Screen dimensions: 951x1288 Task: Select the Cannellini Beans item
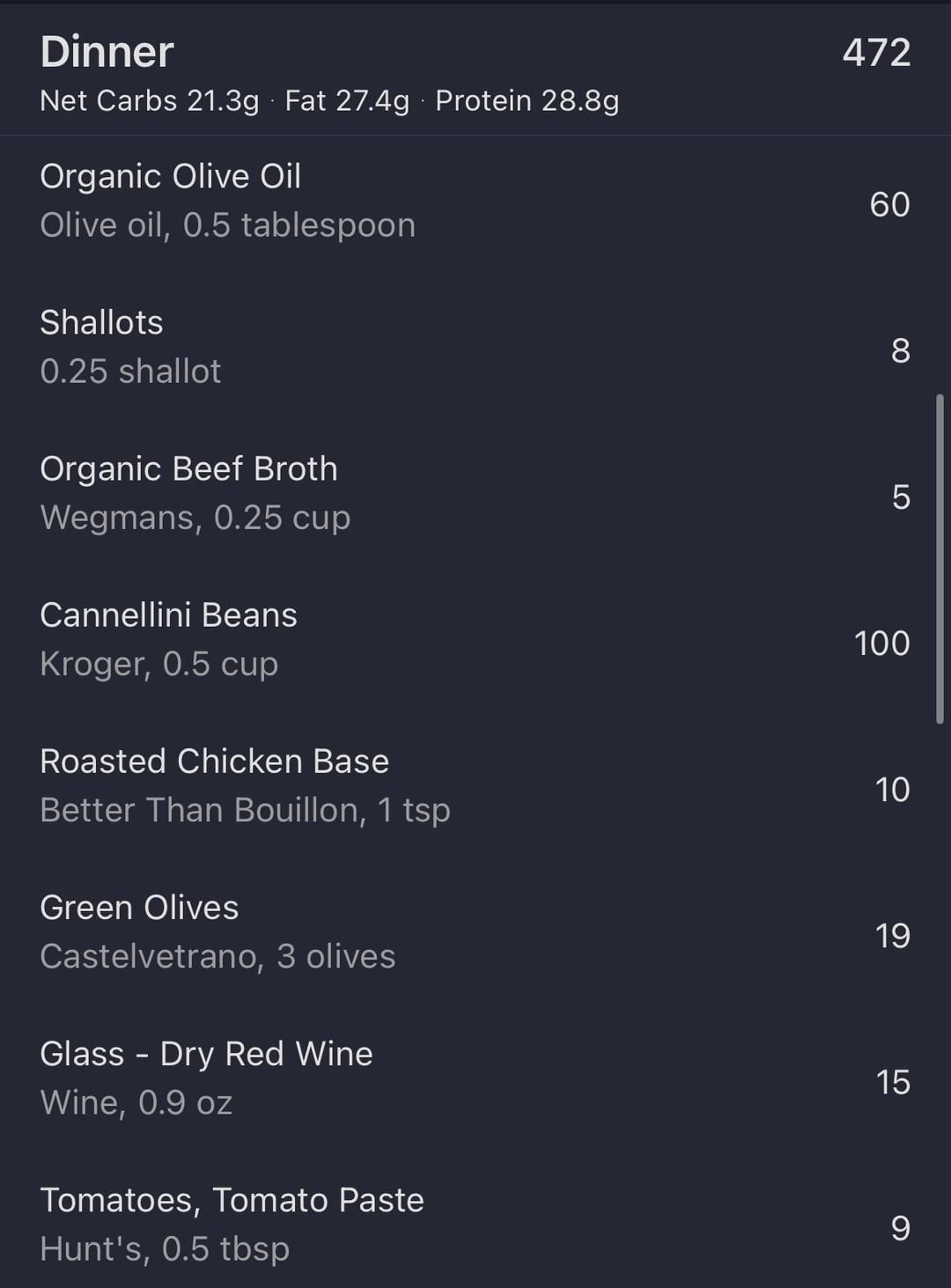pos(168,615)
